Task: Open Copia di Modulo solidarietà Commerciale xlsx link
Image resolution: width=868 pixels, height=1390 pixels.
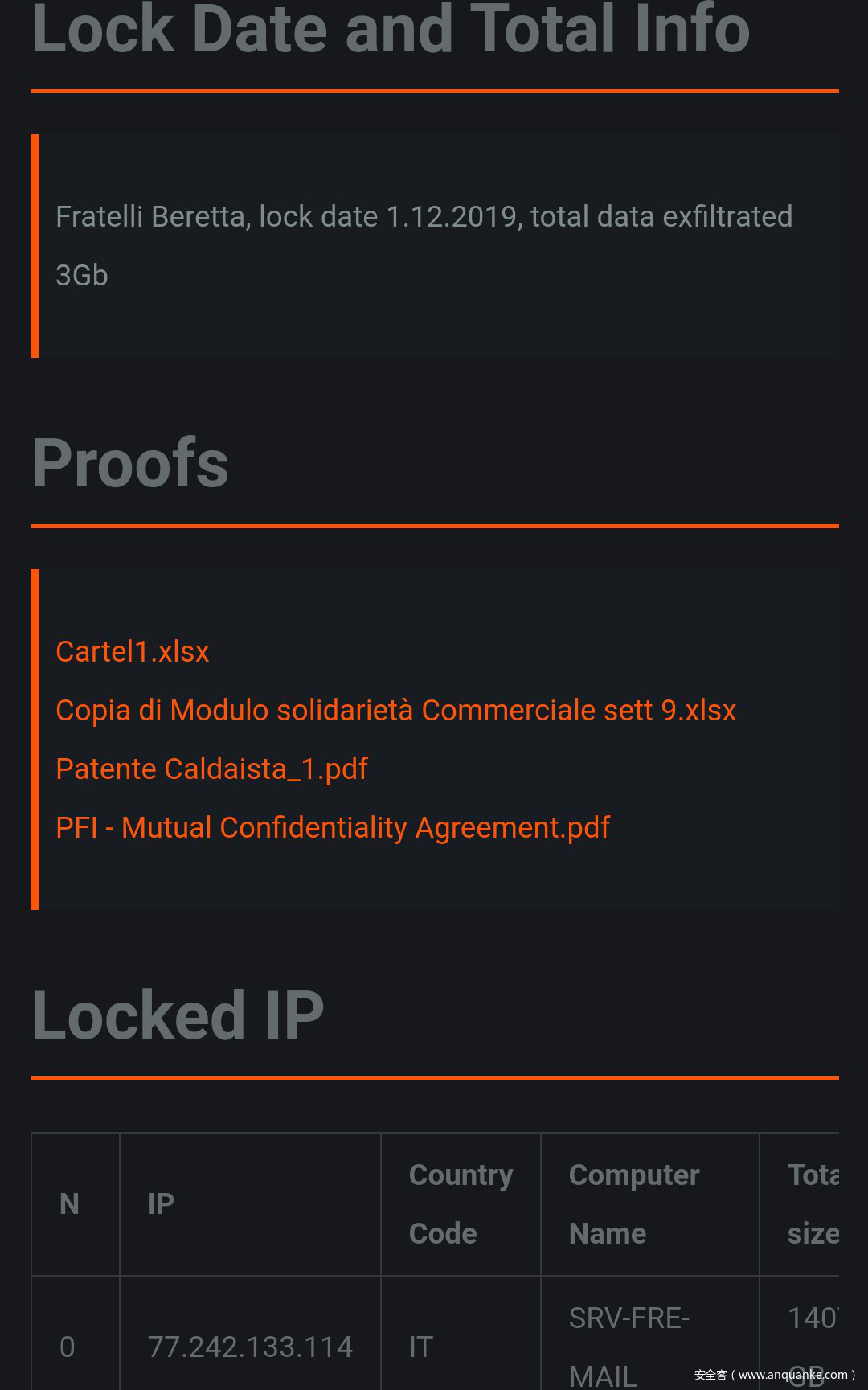Action: 395,710
